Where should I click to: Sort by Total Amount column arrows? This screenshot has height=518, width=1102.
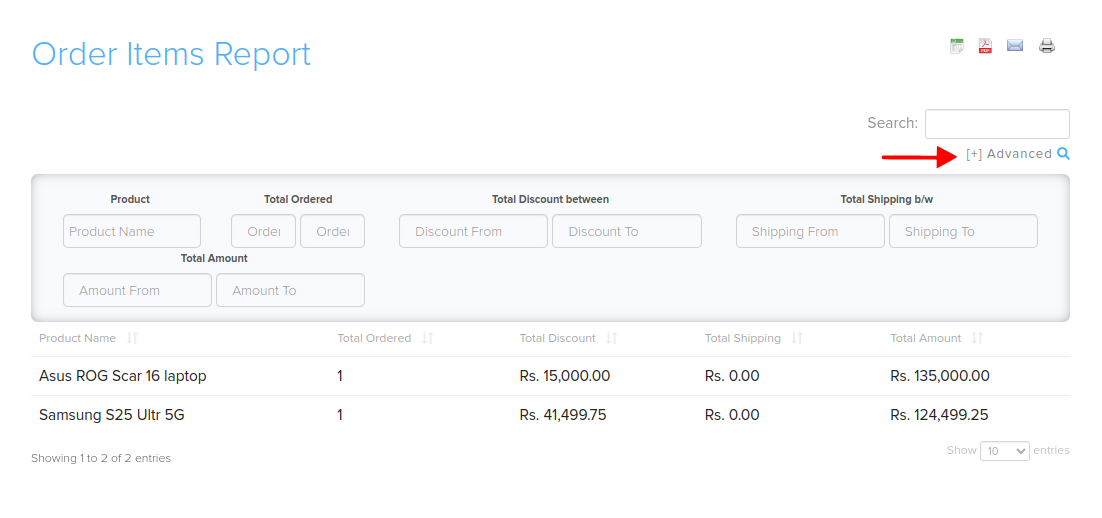tap(977, 338)
